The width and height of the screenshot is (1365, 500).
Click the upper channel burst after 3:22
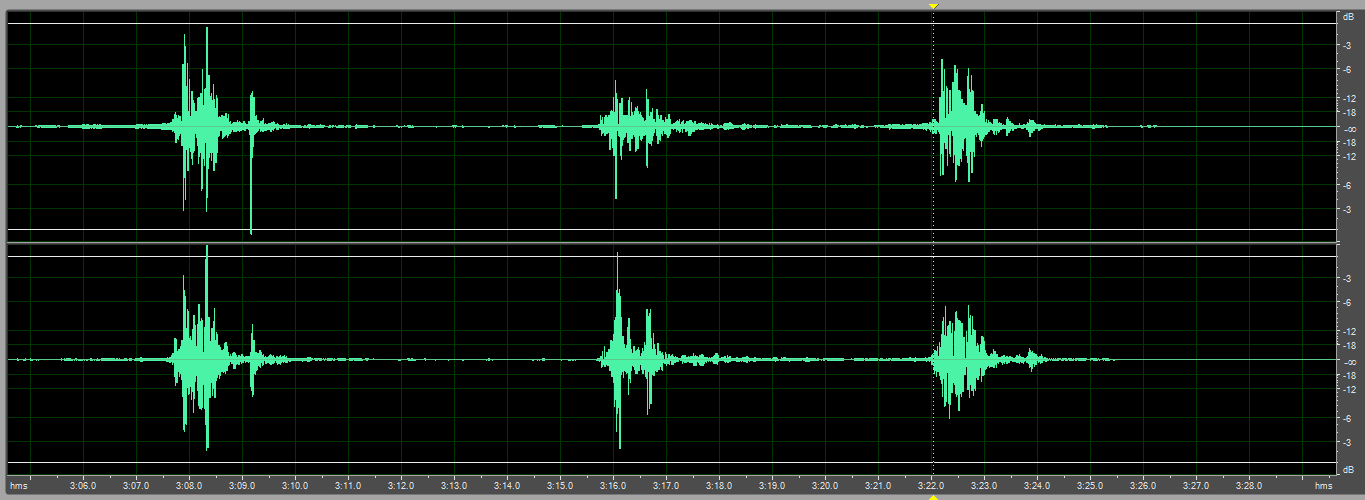click(960, 122)
